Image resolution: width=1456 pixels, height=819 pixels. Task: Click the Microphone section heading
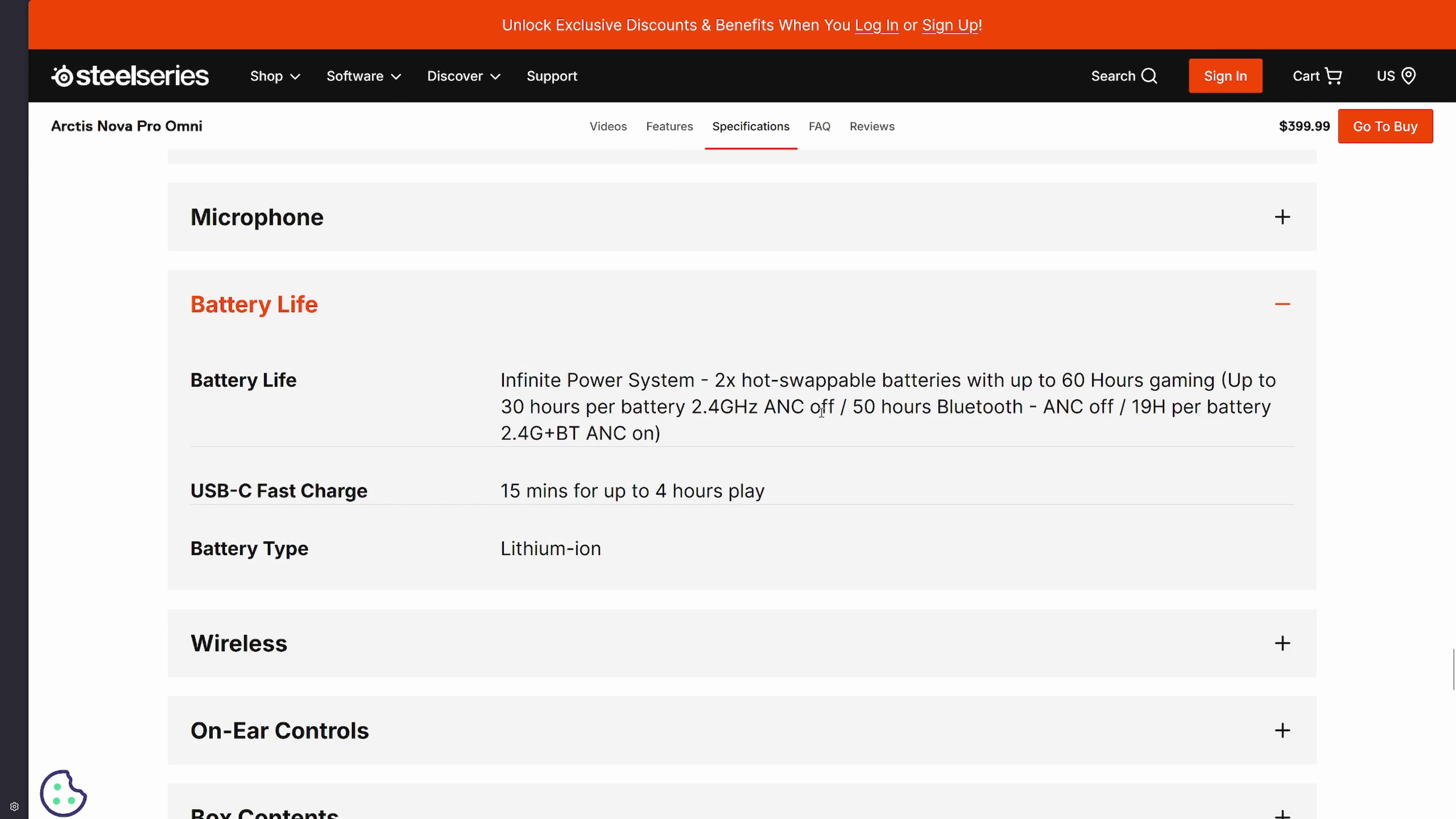pos(257,217)
